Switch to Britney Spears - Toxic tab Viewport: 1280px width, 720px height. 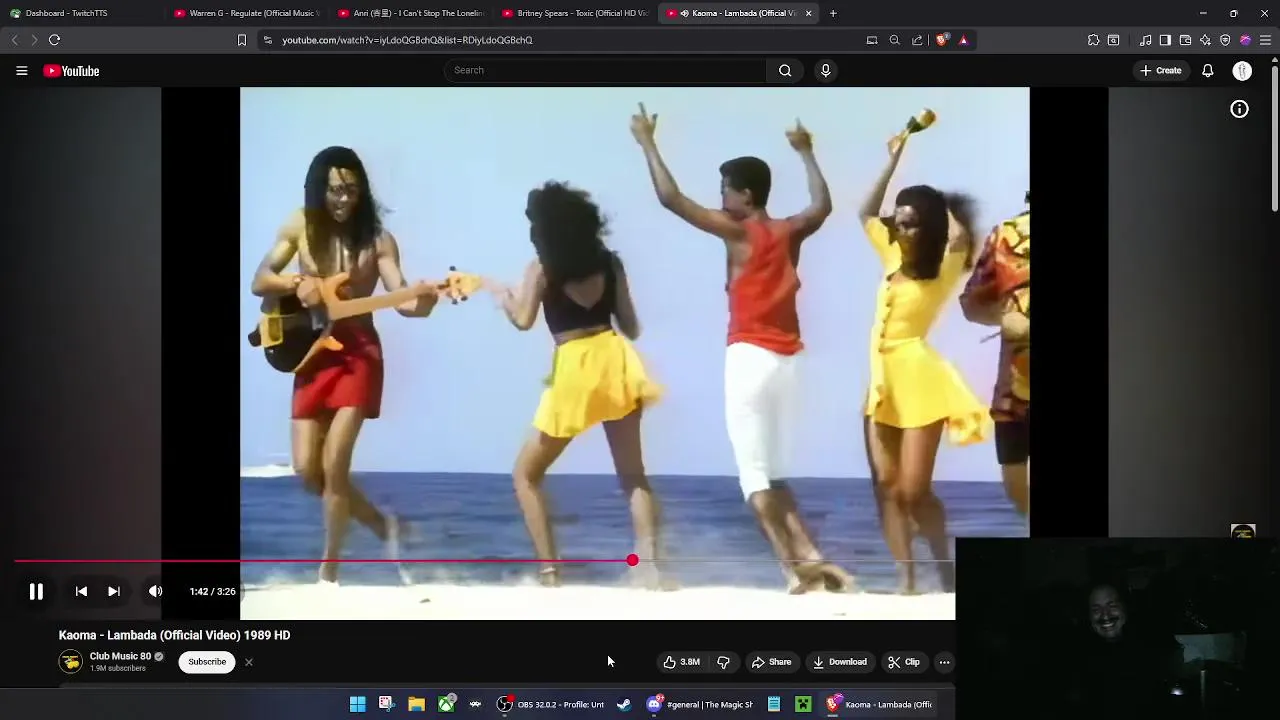[x=576, y=13]
